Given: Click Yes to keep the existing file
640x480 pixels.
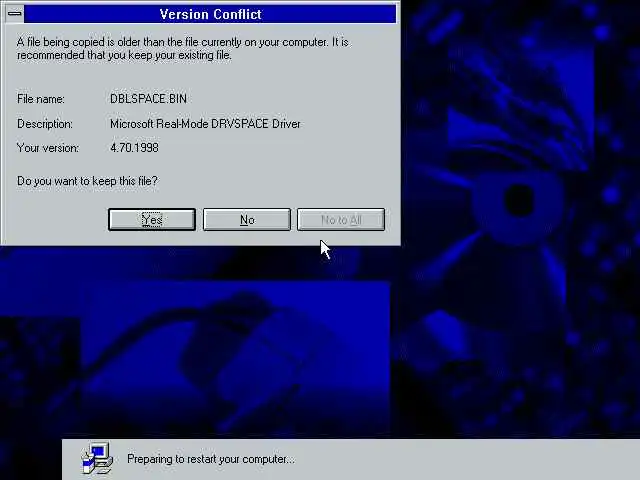Looking at the screenshot, I should [x=152, y=220].
